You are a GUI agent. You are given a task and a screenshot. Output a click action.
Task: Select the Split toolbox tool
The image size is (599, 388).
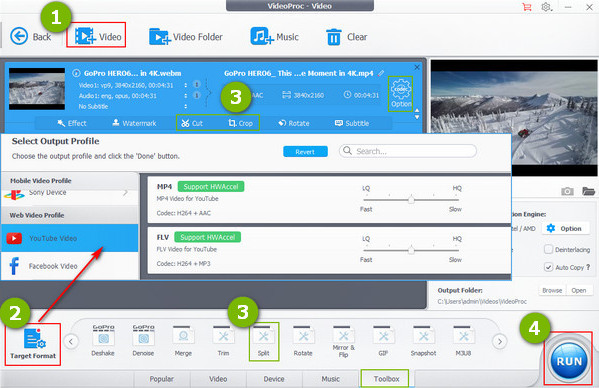tap(264, 341)
